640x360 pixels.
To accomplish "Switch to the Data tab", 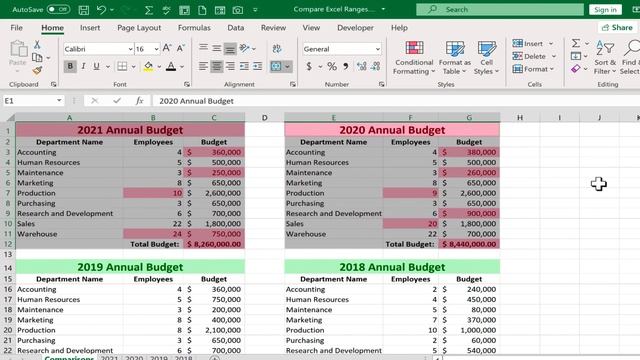I will (x=236, y=28).
